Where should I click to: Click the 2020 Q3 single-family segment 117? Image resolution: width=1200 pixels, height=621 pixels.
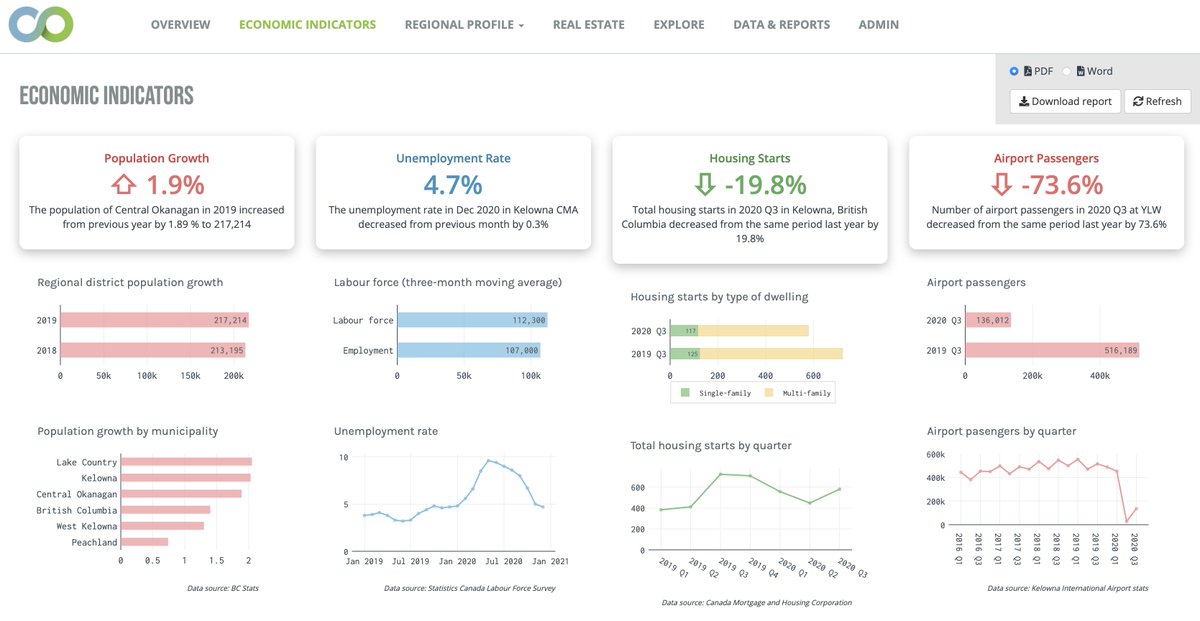pos(684,330)
